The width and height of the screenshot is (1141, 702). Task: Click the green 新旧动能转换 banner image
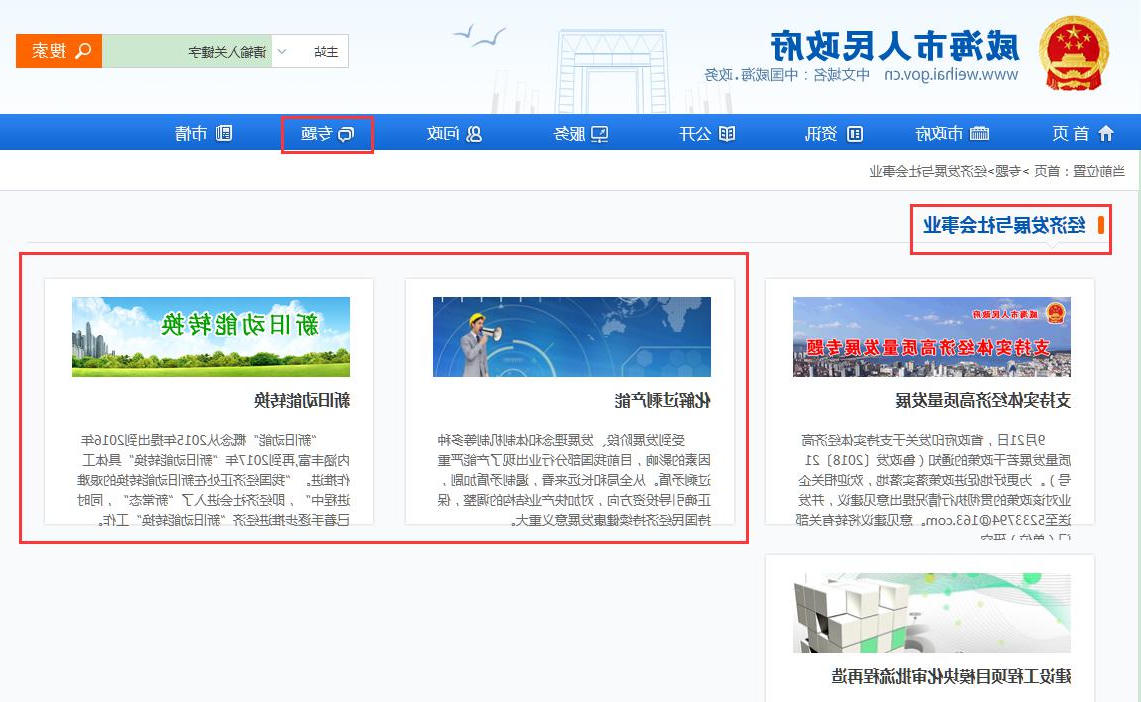[211, 336]
